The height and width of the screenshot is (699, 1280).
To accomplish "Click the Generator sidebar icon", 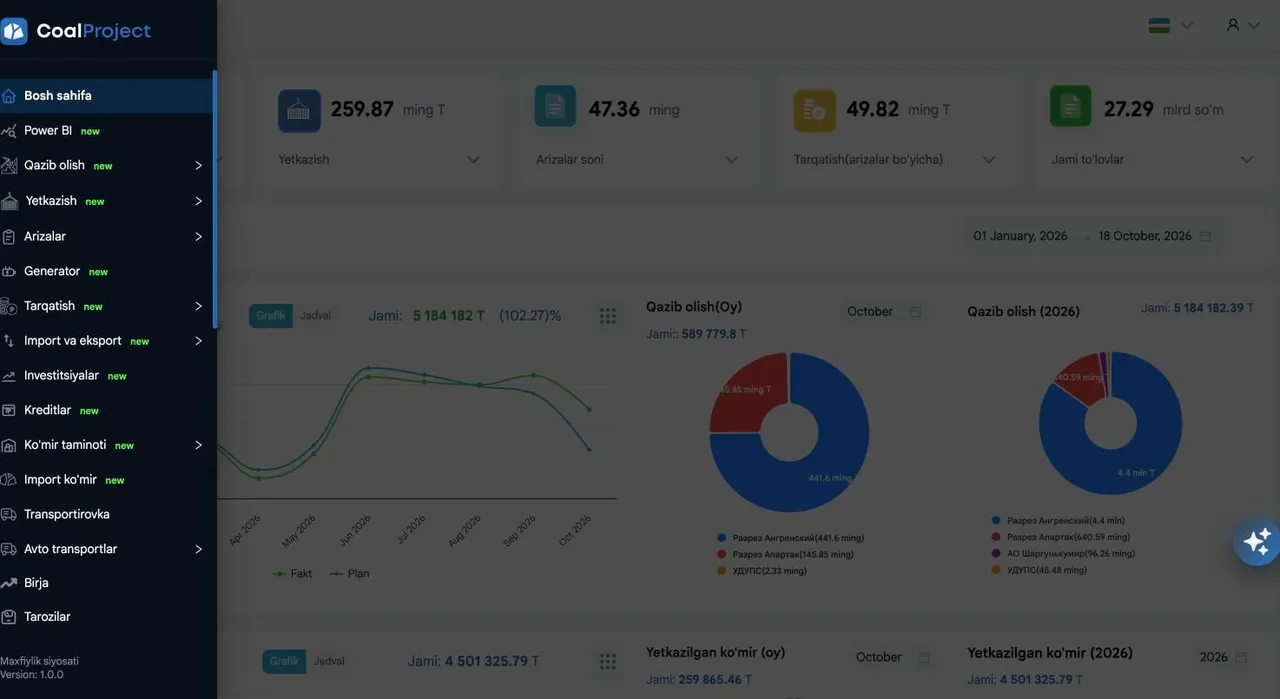I will pyautogui.click(x=9, y=271).
